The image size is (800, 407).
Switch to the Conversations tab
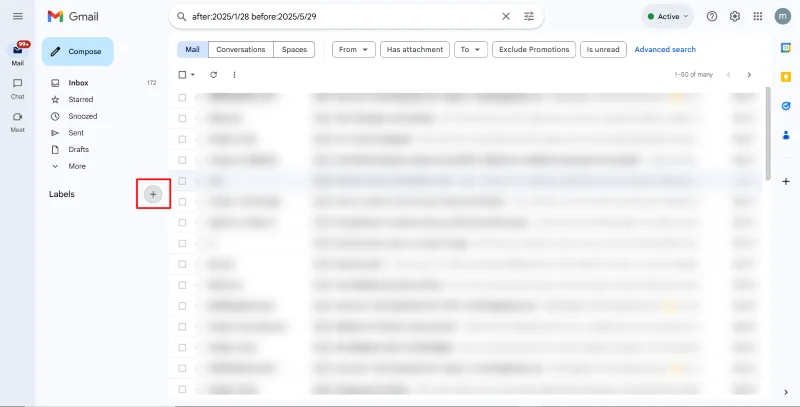(241, 49)
